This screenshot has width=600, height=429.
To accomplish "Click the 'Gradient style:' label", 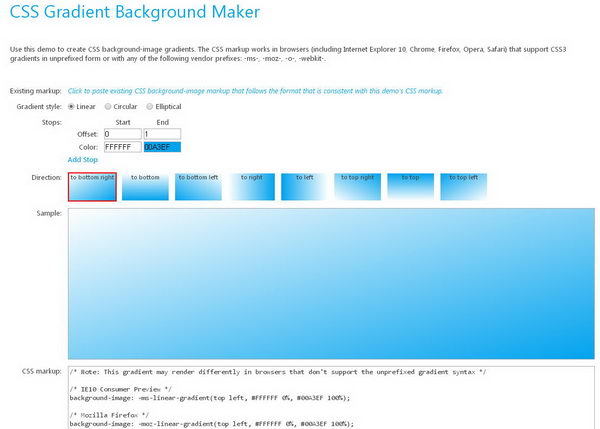I will tap(39, 107).
